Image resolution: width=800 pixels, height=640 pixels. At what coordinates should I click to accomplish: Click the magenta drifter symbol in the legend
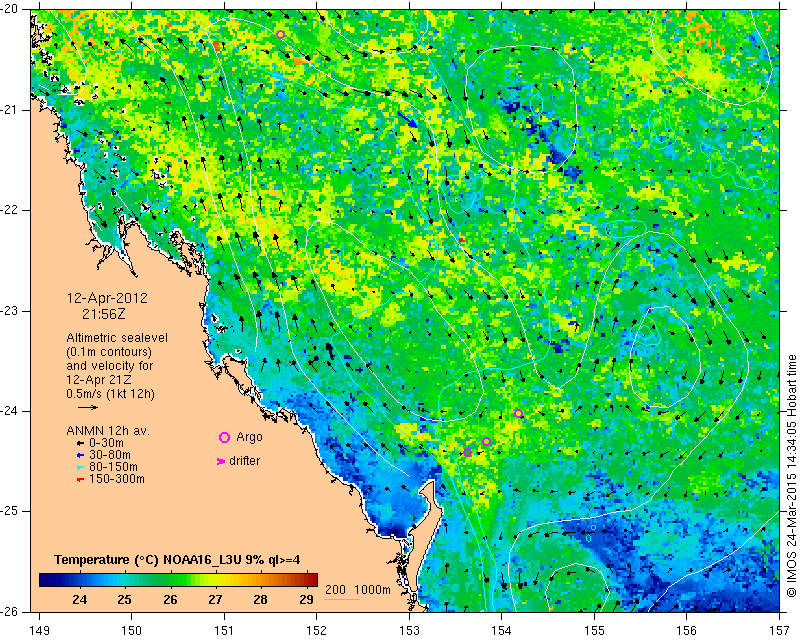click(x=221, y=461)
